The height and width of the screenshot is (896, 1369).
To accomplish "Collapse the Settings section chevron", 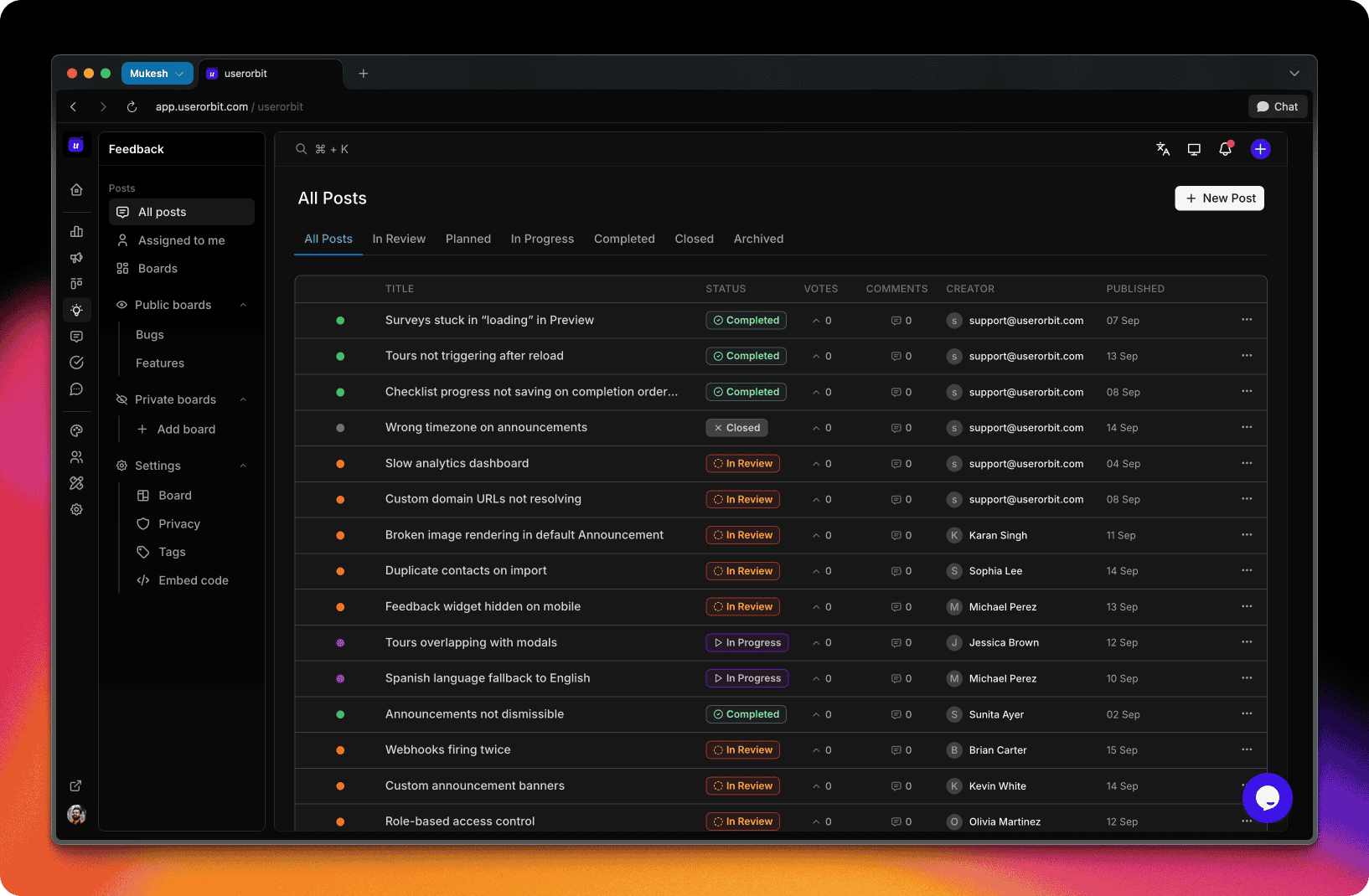I will tap(243, 466).
